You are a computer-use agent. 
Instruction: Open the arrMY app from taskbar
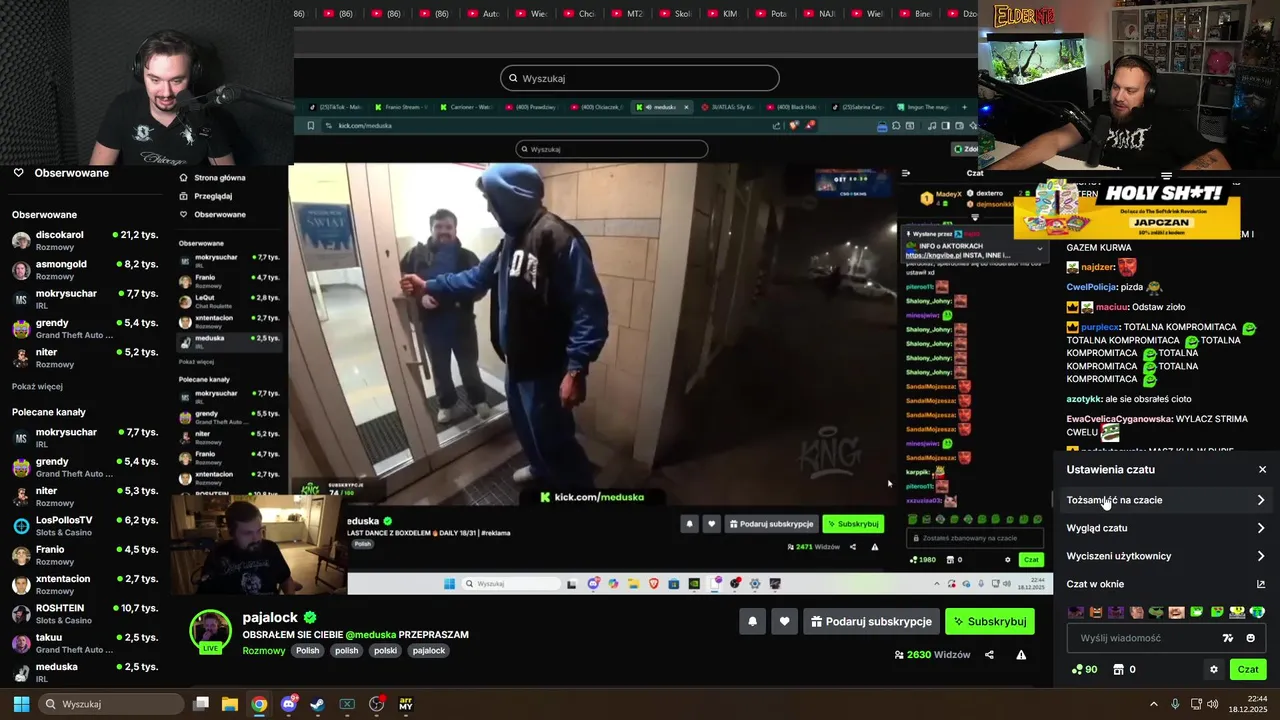click(406, 704)
